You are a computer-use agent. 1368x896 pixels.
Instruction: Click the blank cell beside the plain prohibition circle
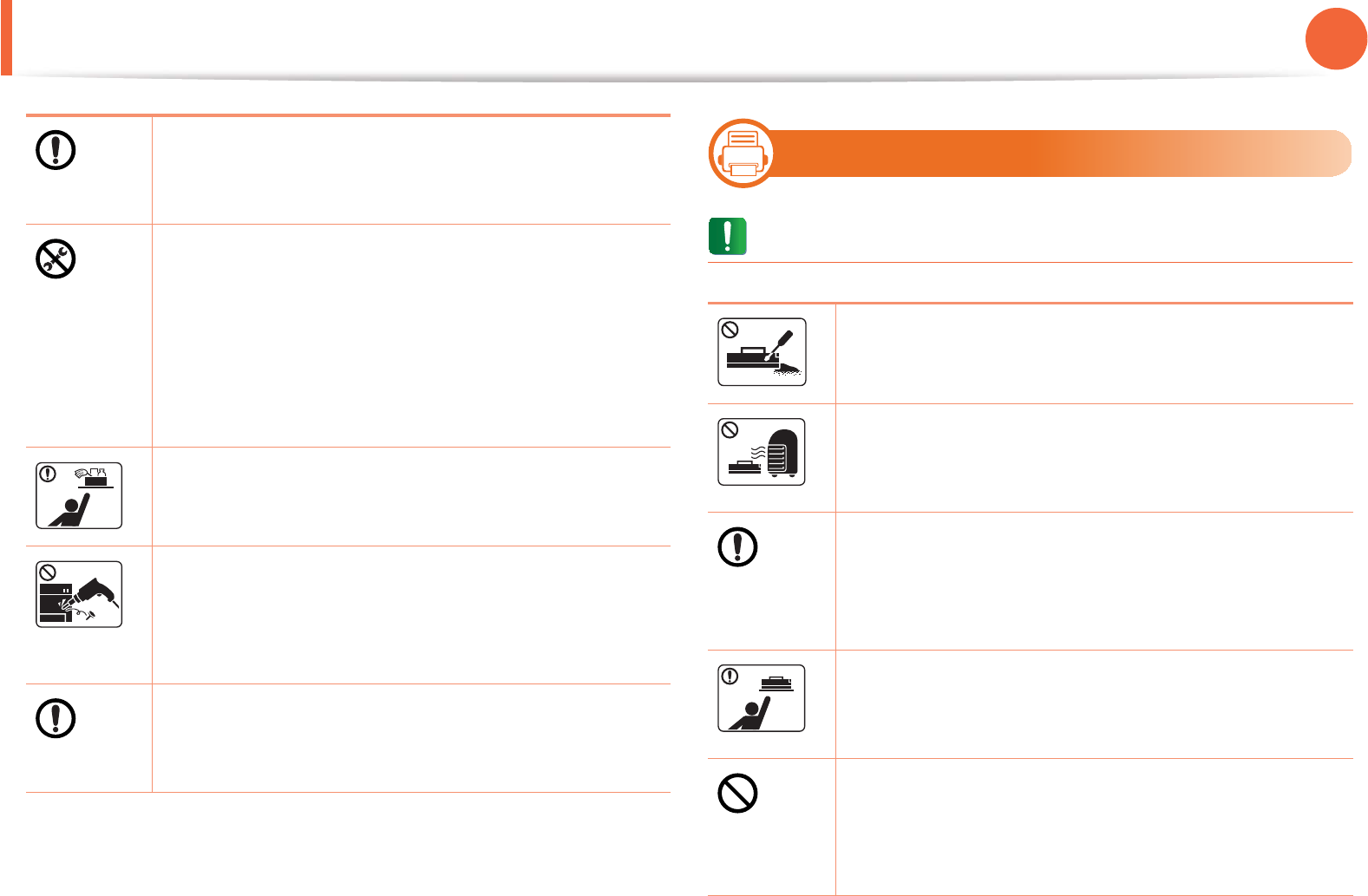coord(1094,827)
